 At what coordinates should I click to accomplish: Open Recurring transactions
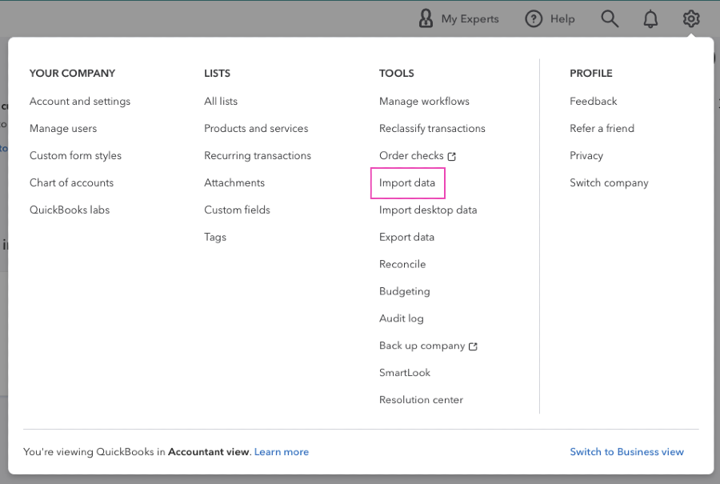tap(258, 156)
